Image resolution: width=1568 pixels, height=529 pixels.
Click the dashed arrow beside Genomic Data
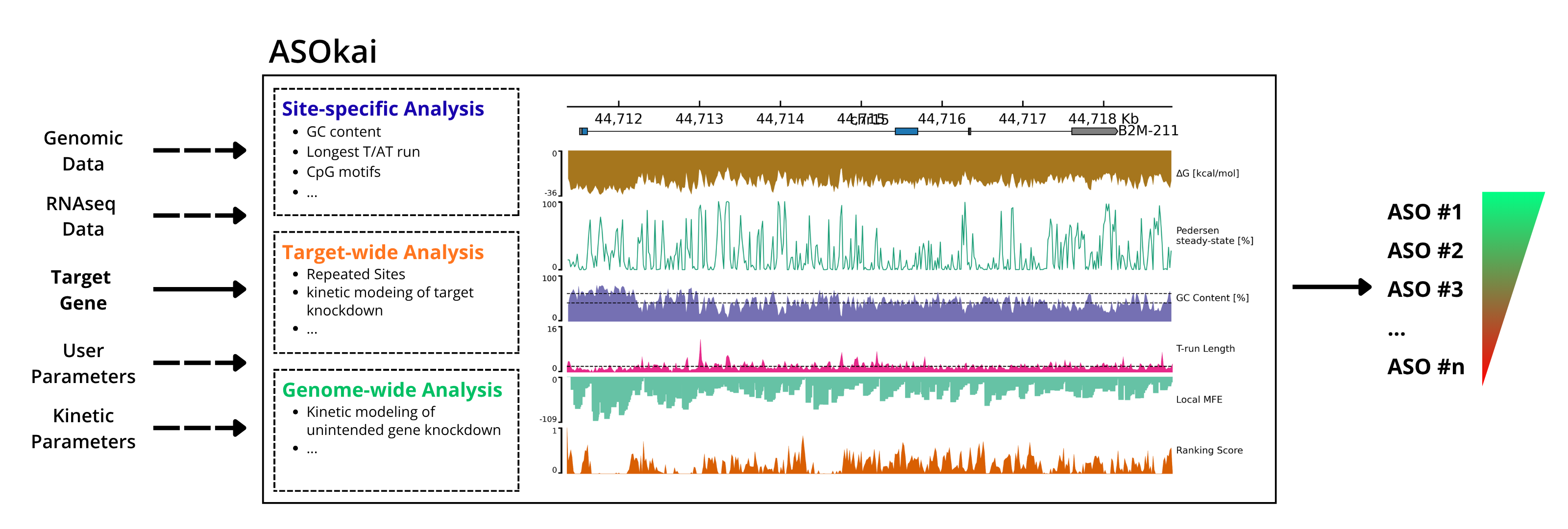199,150
